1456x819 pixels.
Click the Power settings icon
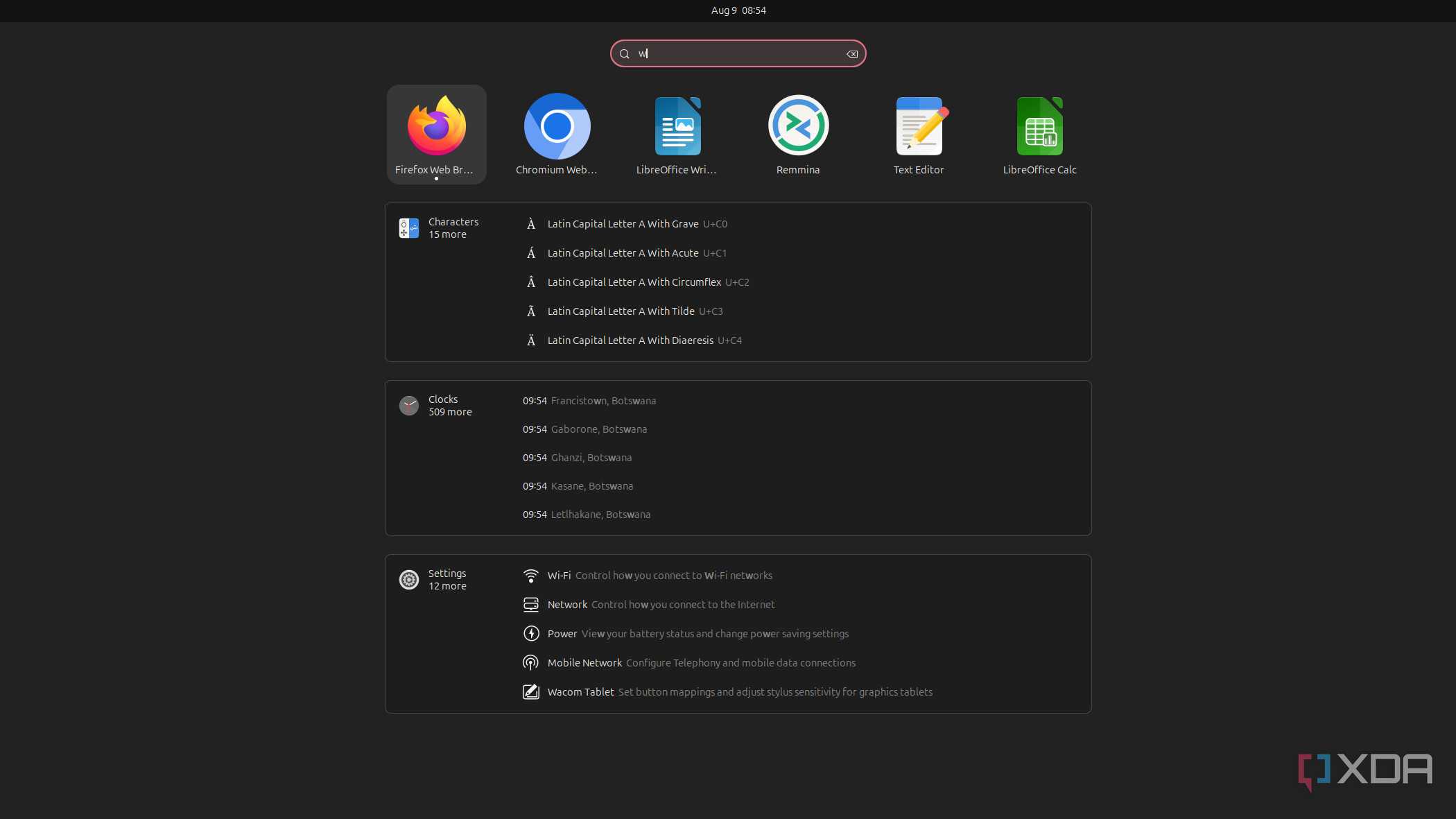coord(531,634)
